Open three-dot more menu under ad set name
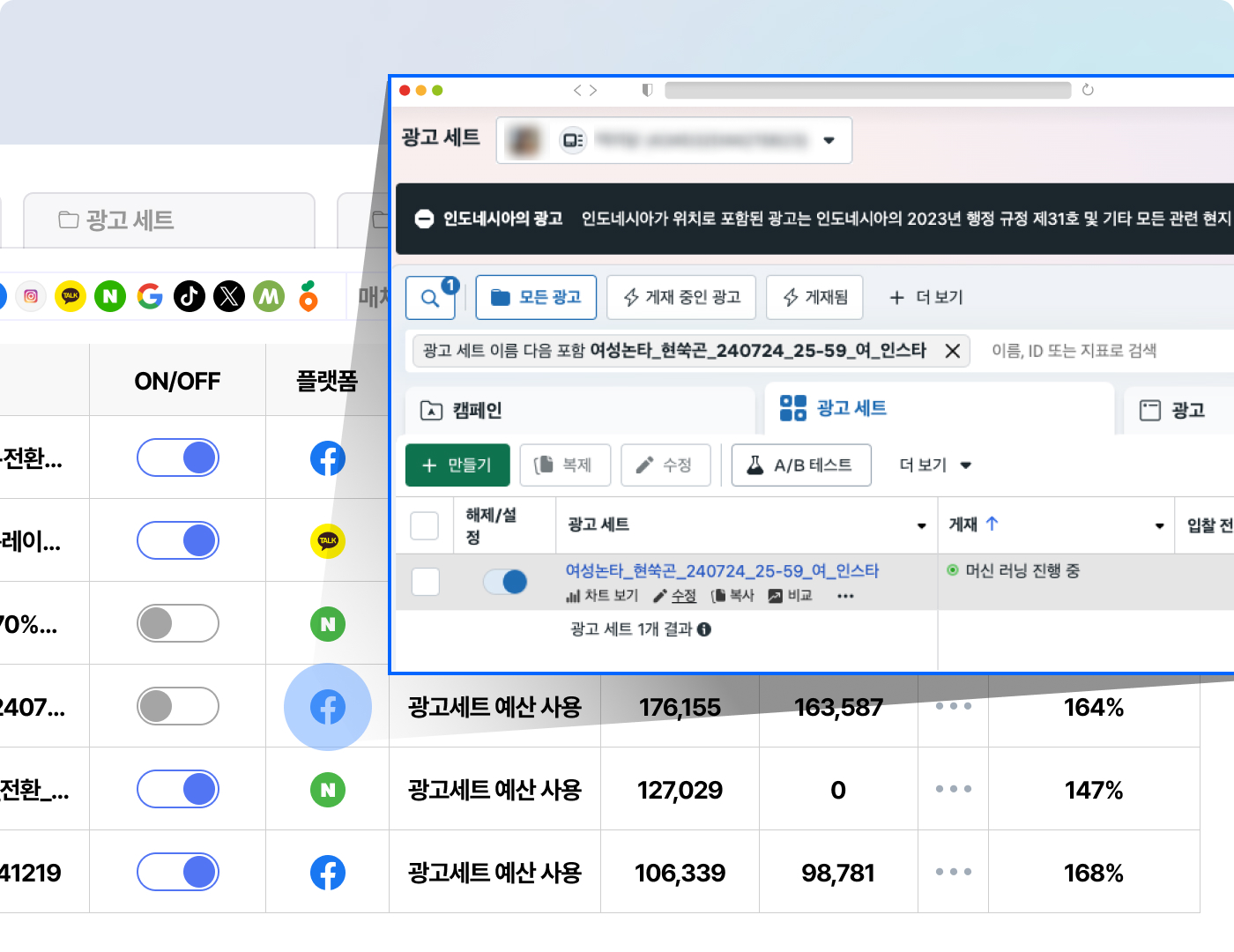Screen dimensions: 1234x952 coord(845,597)
